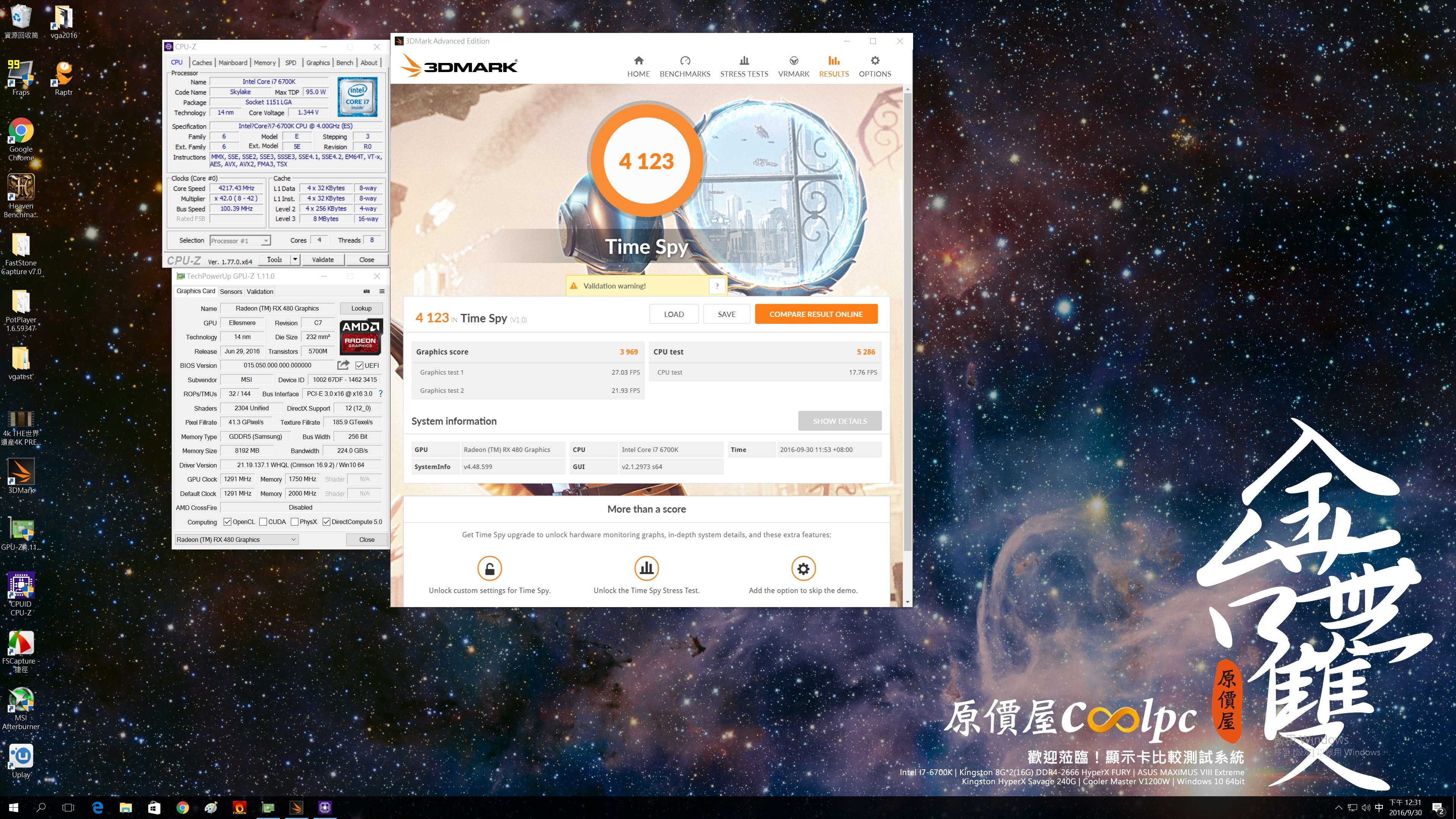
Task: Open GPU-Z graphics card selector dropdown
Action: 236,540
